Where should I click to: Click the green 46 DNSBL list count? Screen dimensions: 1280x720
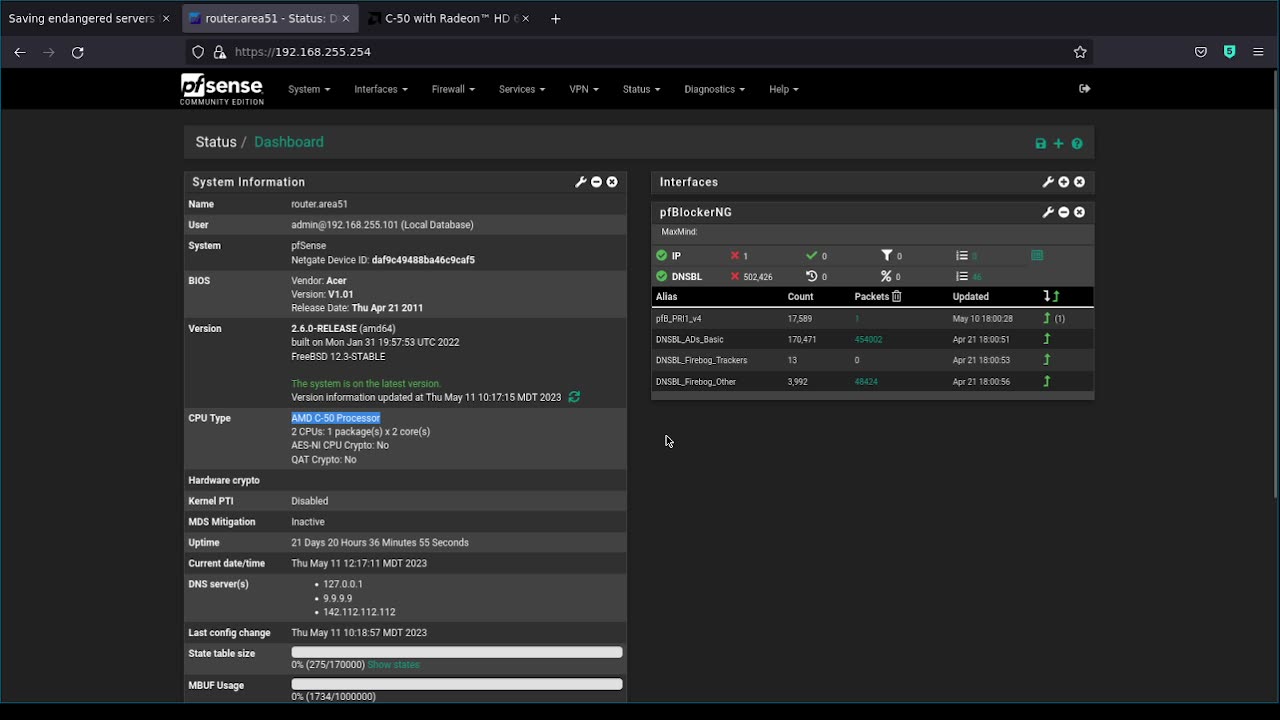point(977,277)
